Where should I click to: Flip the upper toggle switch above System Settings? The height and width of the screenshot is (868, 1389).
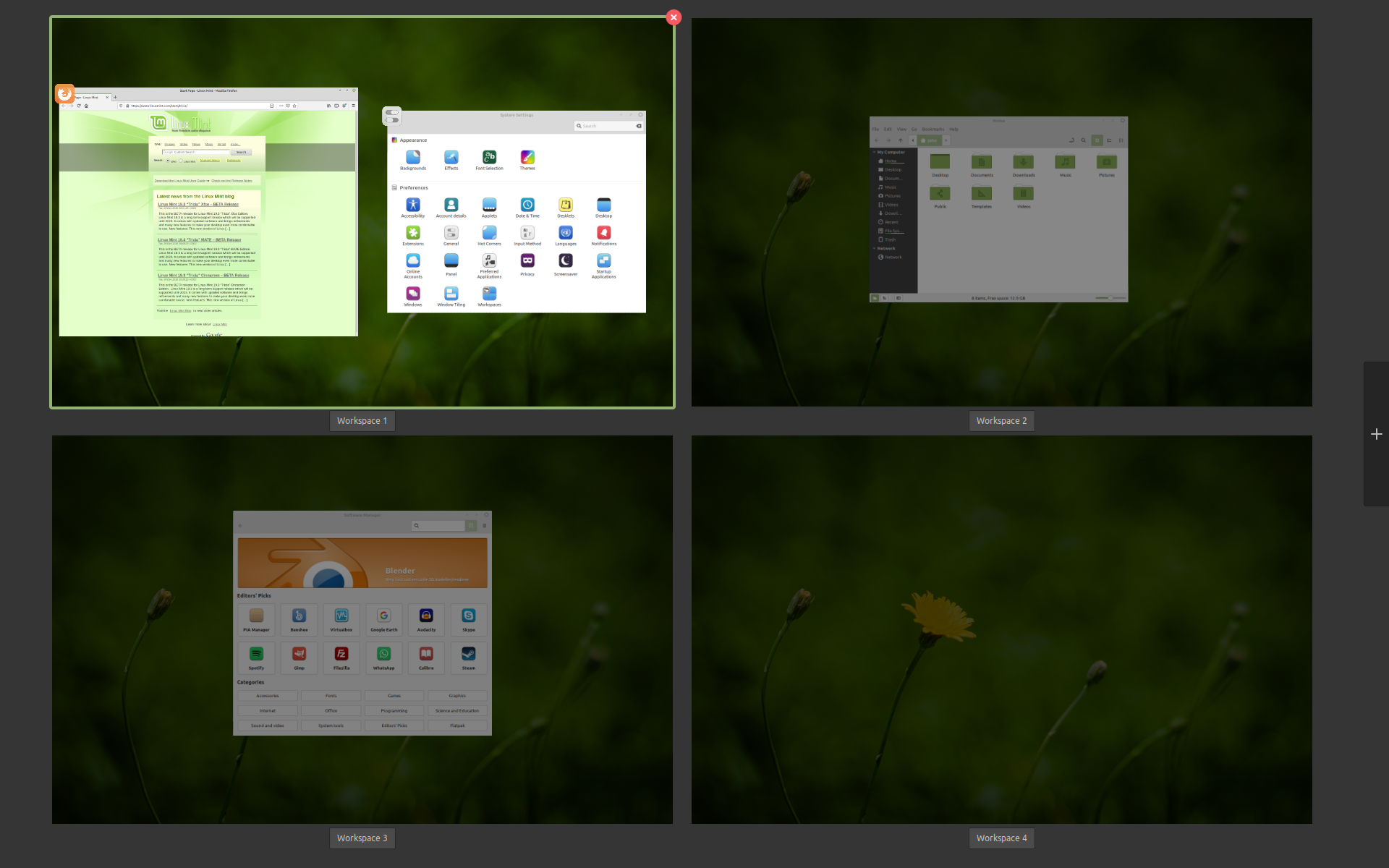tap(392, 113)
